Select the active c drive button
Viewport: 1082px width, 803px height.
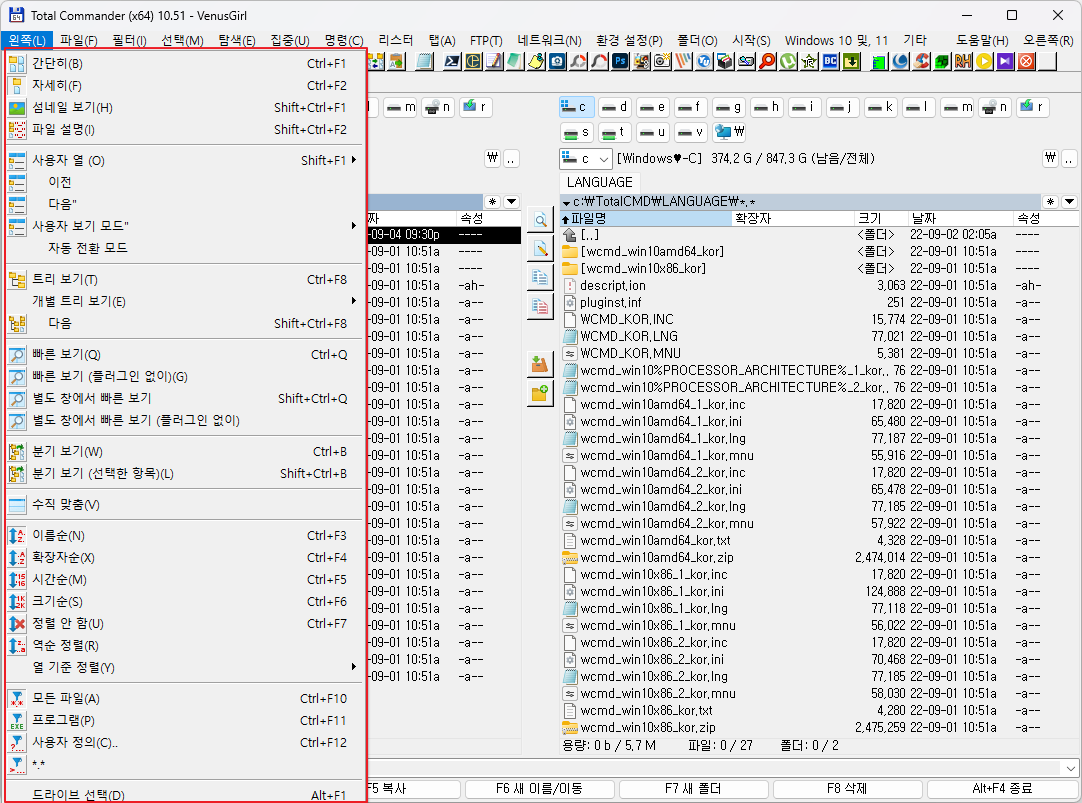tap(576, 107)
